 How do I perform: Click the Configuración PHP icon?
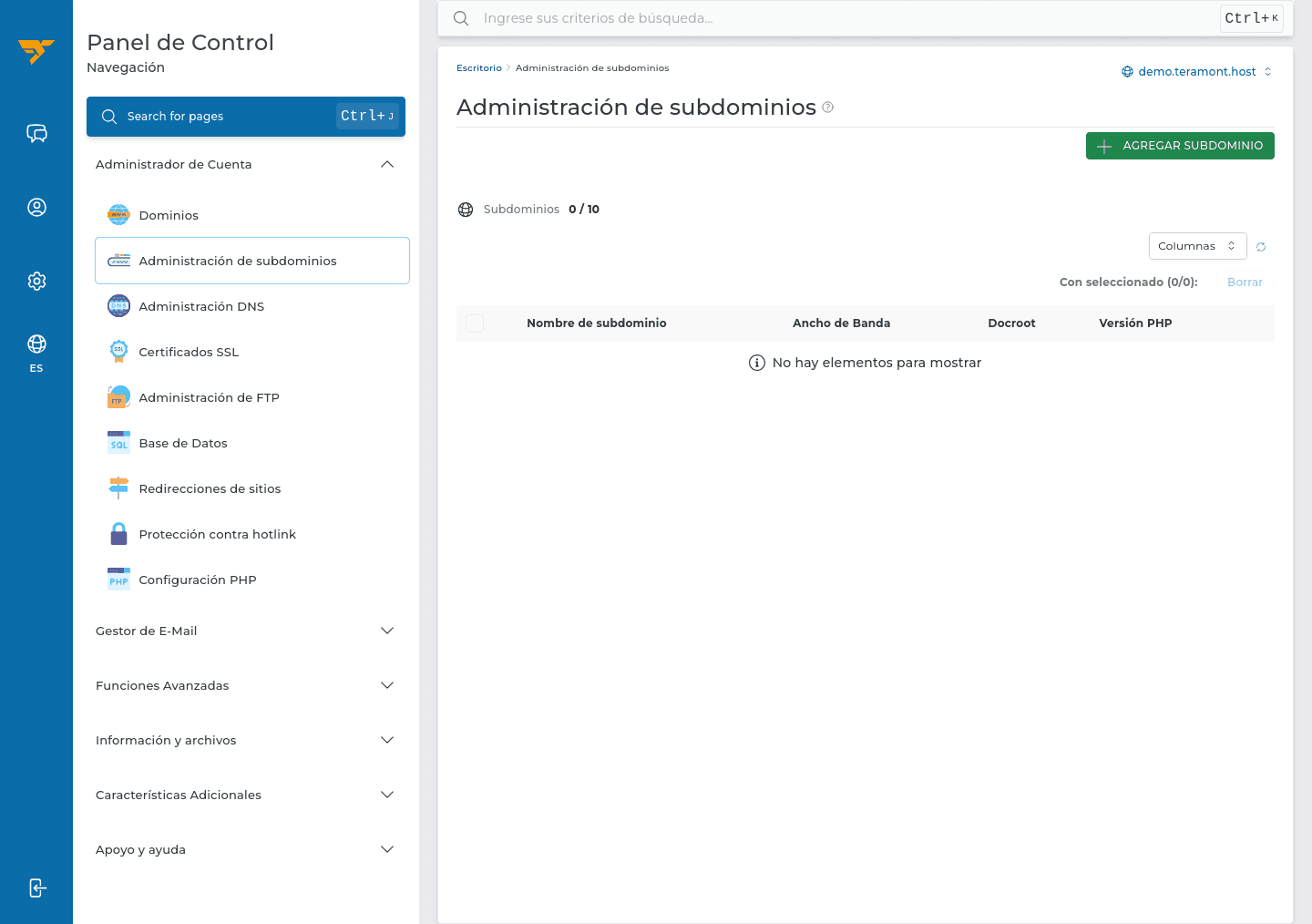click(118, 580)
